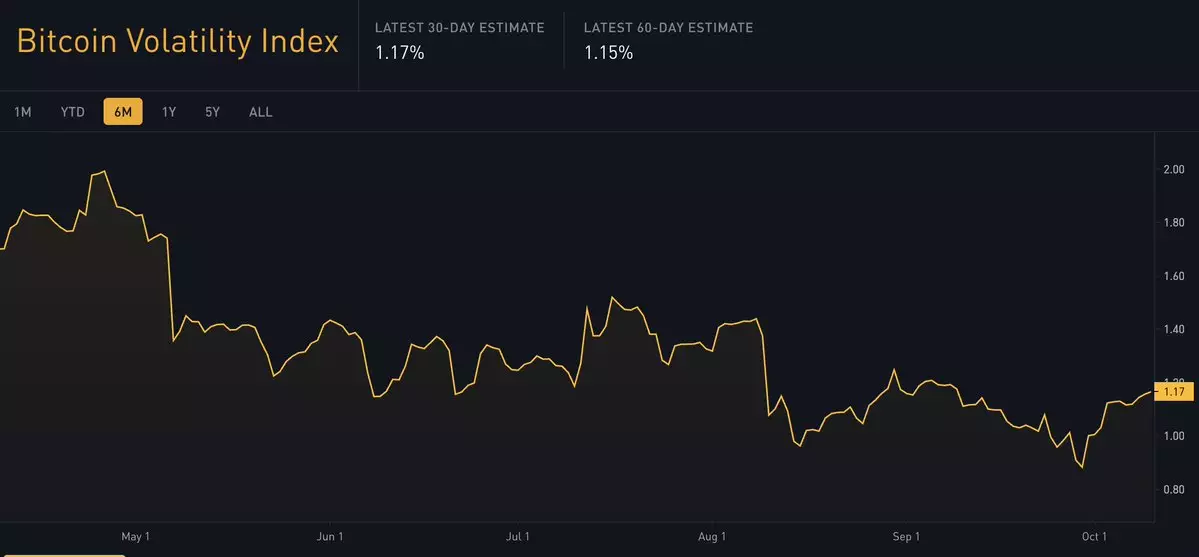
Task: Click the 0.80 y-axis scale label
Action: pyautogui.click(x=1173, y=489)
